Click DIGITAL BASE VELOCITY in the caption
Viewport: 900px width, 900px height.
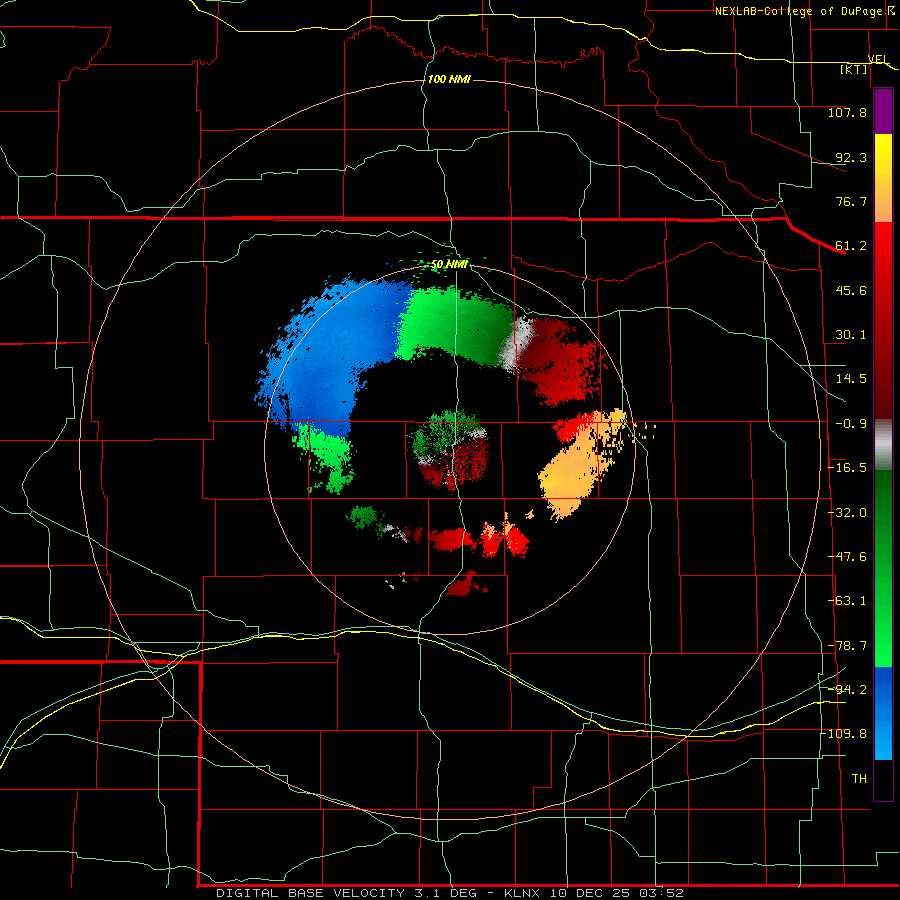[x=311, y=893]
